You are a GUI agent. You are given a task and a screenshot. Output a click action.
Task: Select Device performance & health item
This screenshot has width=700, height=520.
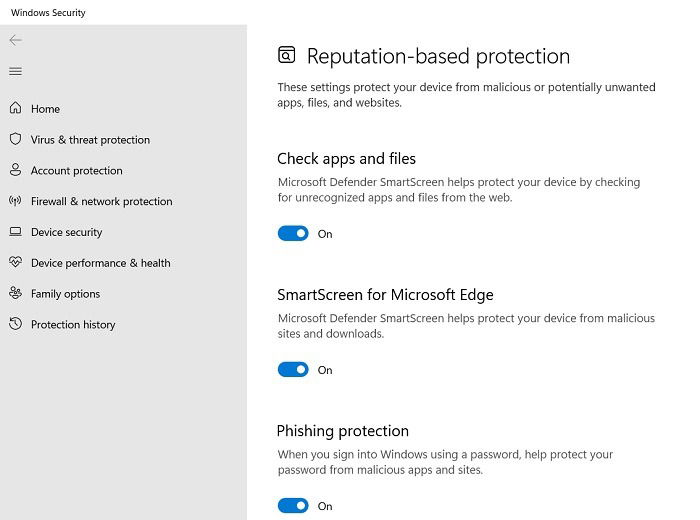click(x=100, y=263)
